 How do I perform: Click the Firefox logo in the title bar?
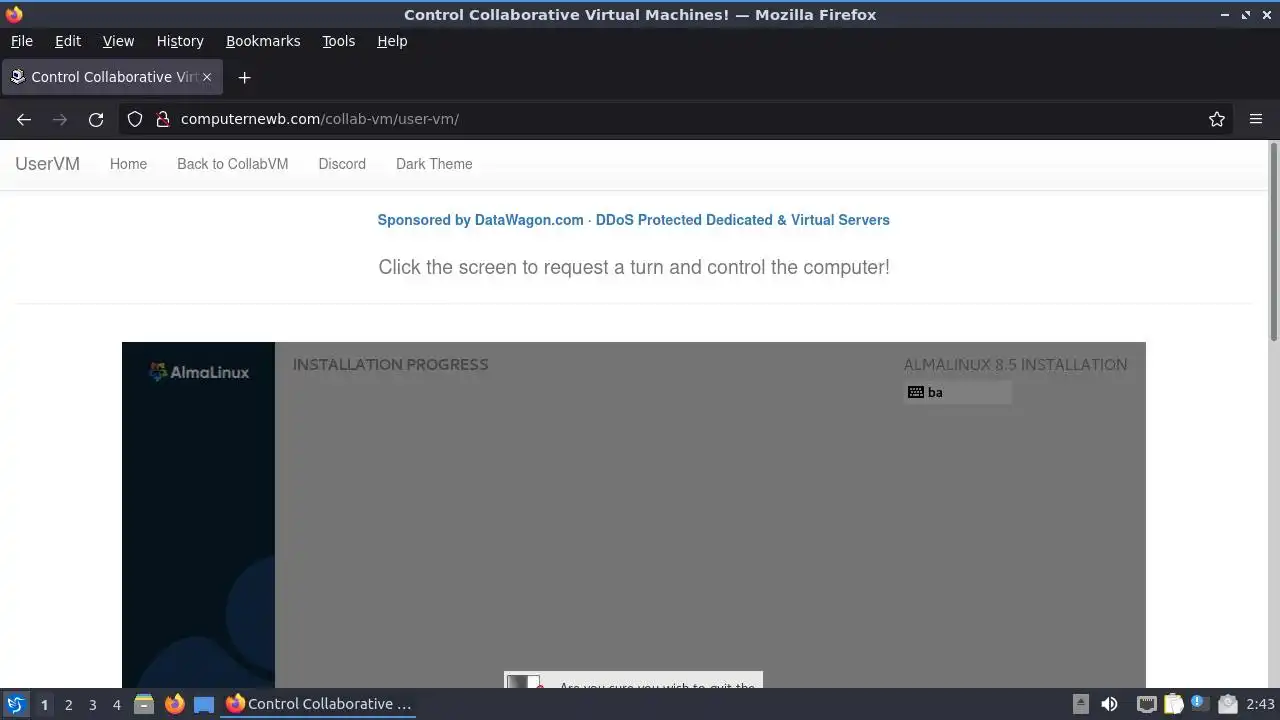[14, 14]
